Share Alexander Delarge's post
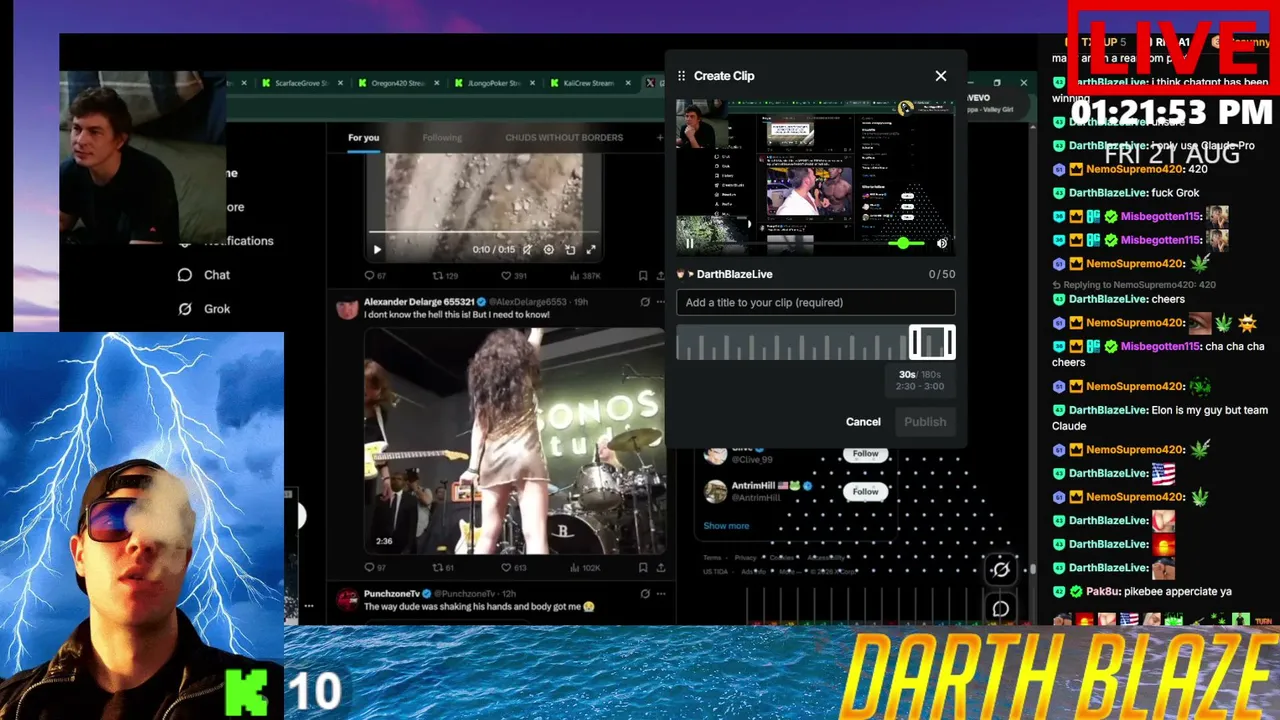The height and width of the screenshot is (720, 1280). 661,568
